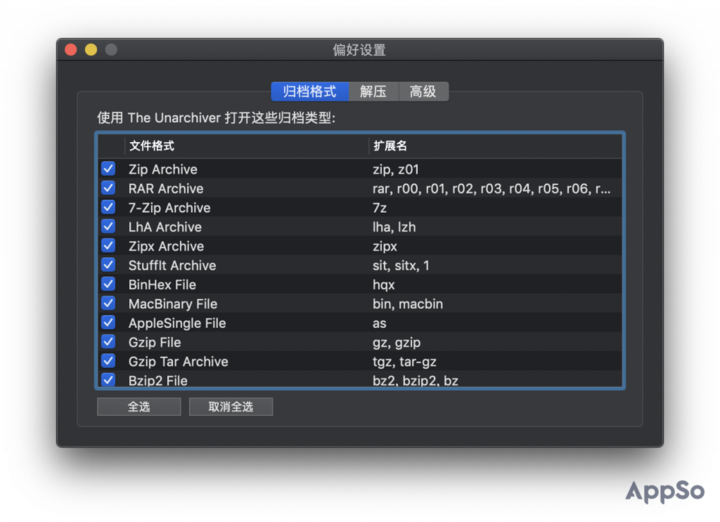Toggle the Gzip Tar Archive checkbox
Screen dimensions: 720x522
[x=108, y=361]
